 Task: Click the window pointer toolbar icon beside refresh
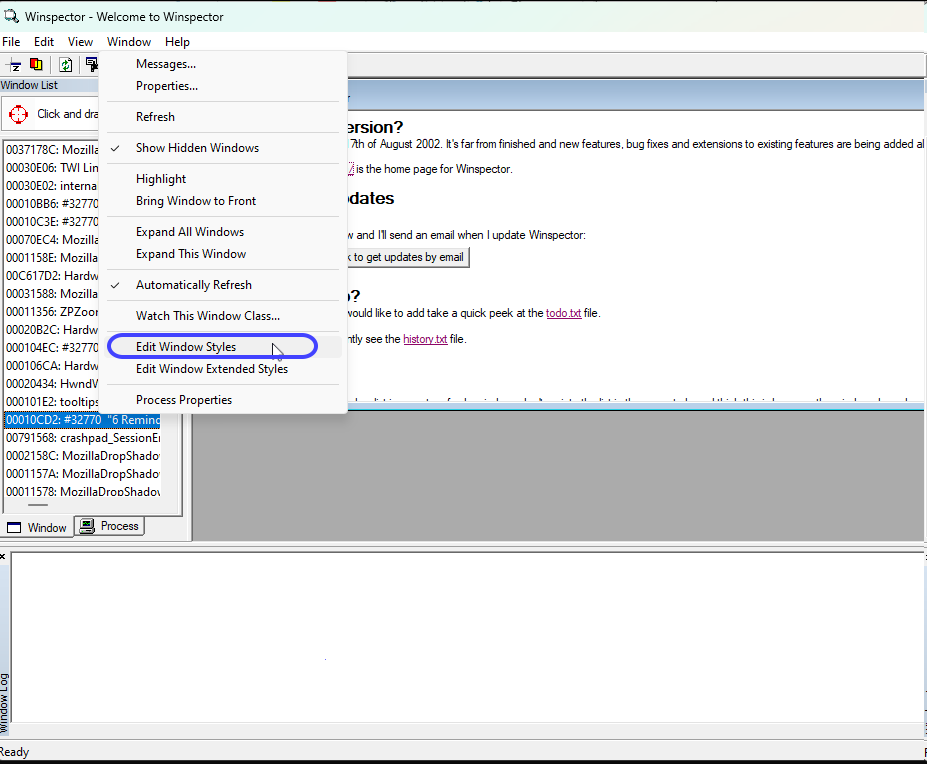click(92, 64)
